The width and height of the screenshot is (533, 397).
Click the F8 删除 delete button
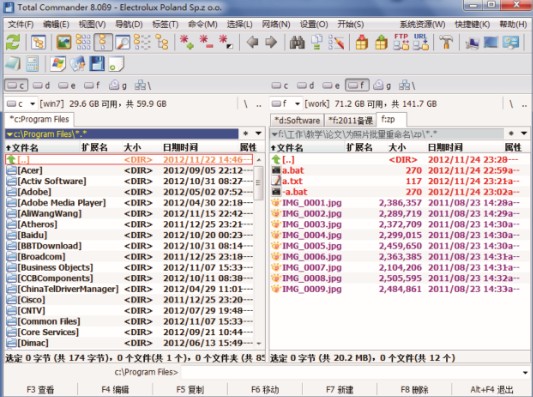[x=414, y=390]
